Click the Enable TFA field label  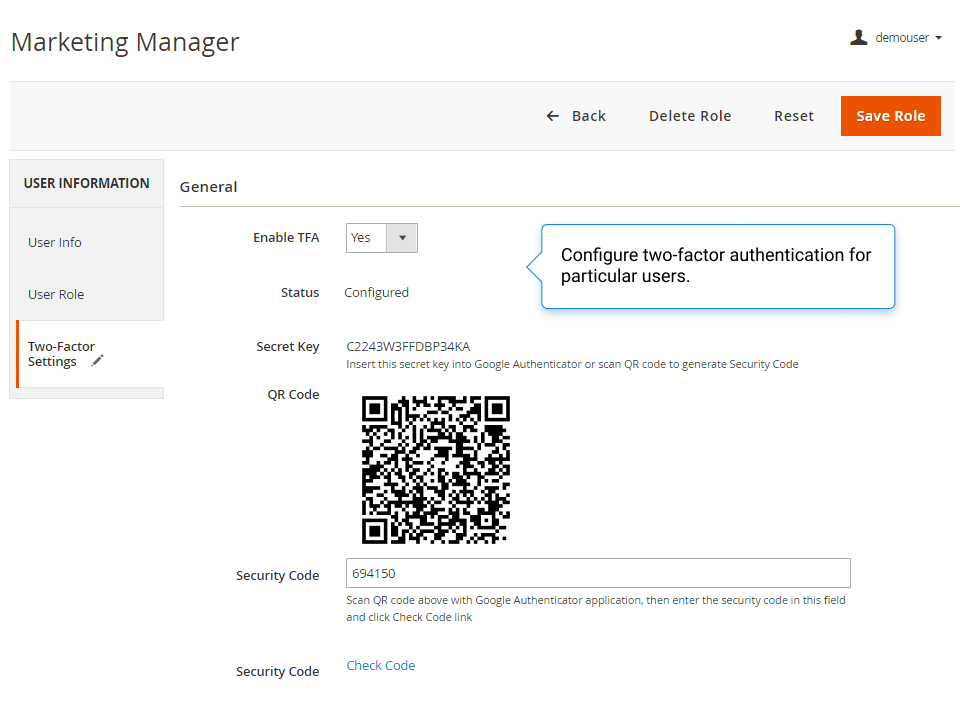(x=286, y=238)
